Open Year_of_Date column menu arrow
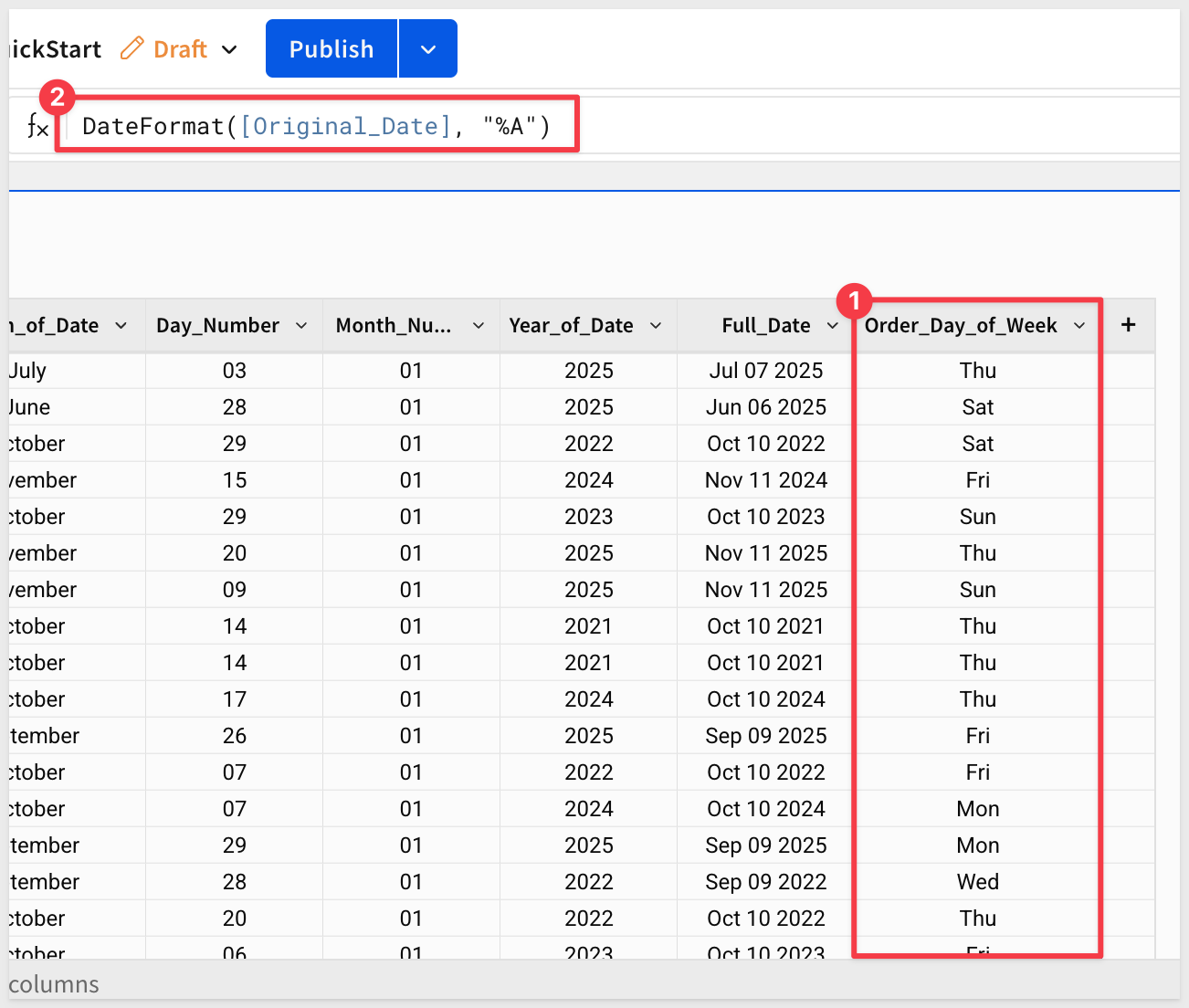The width and height of the screenshot is (1189, 1008). pyautogui.click(x=656, y=326)
